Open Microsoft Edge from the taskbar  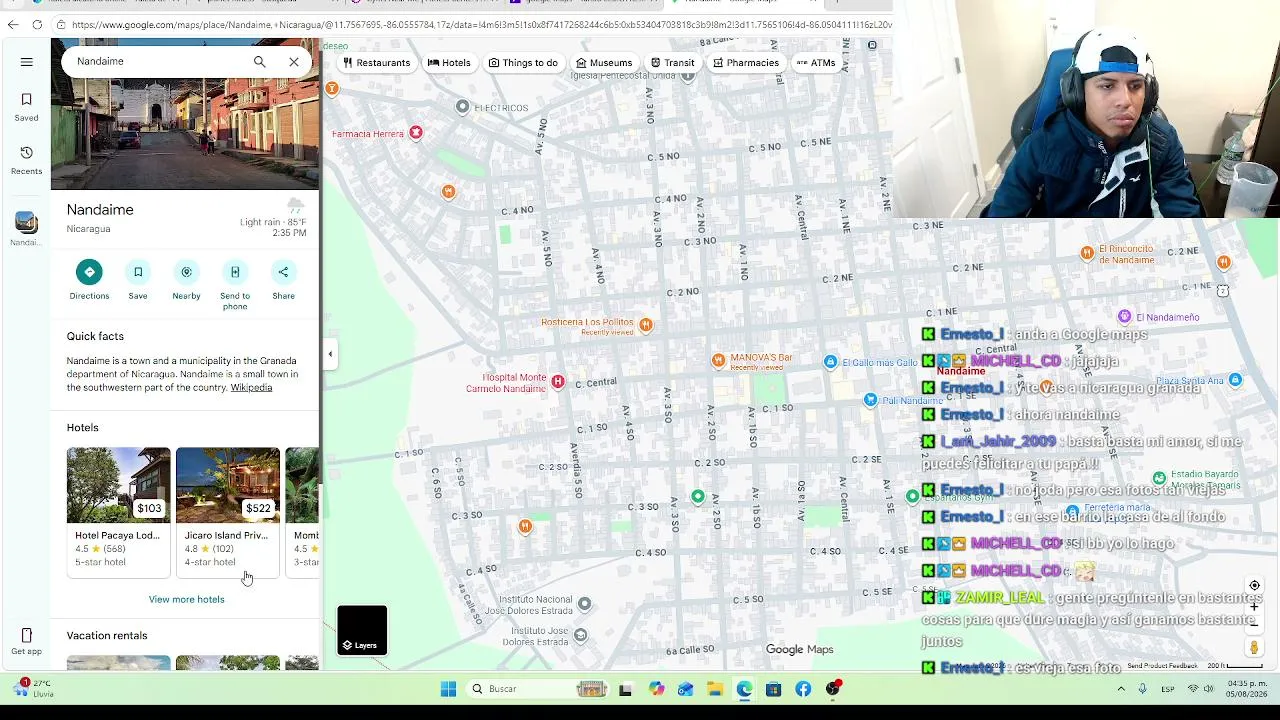click(745, 689)
